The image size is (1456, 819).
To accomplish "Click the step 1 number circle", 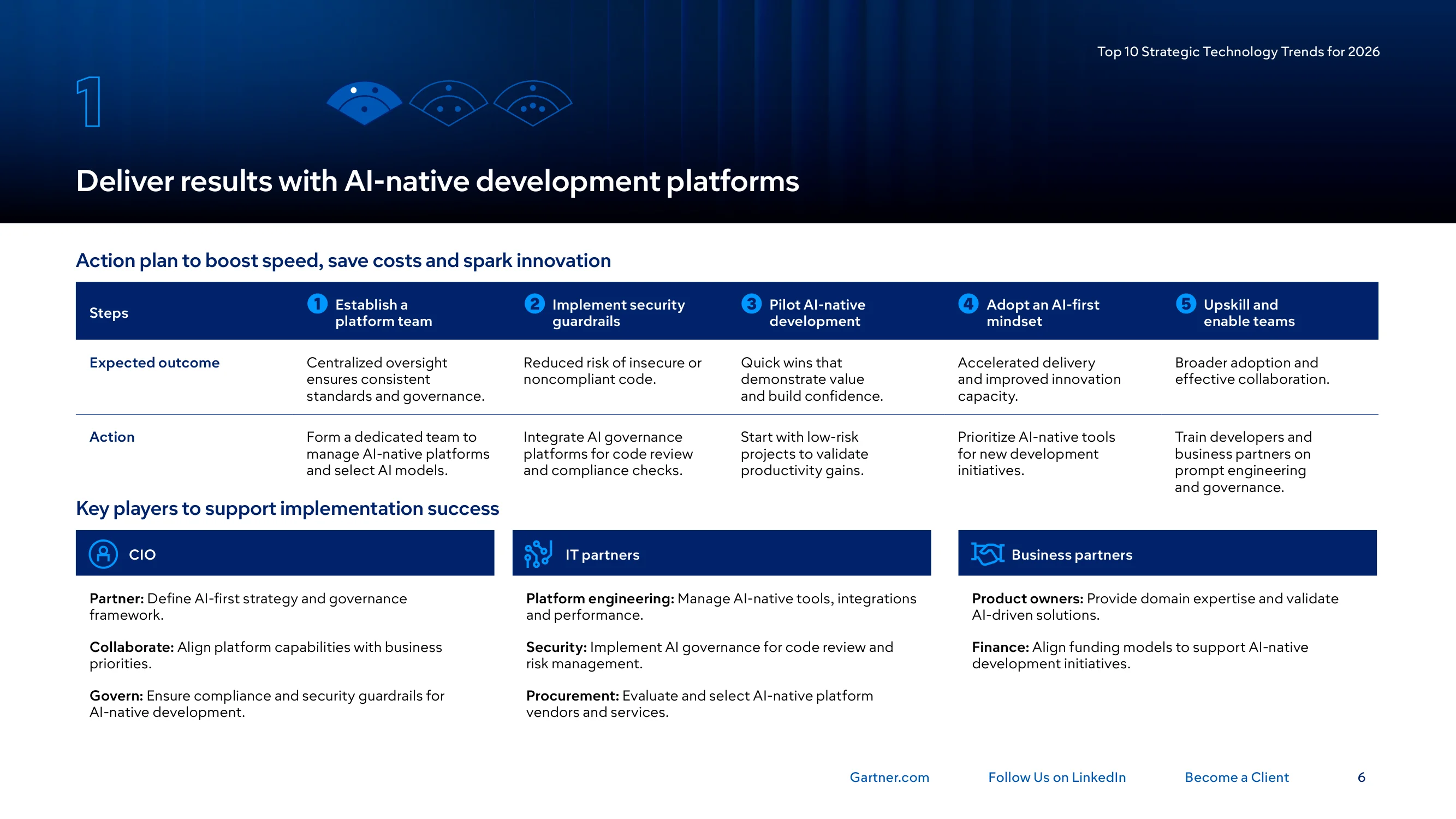I will point(318,304).
